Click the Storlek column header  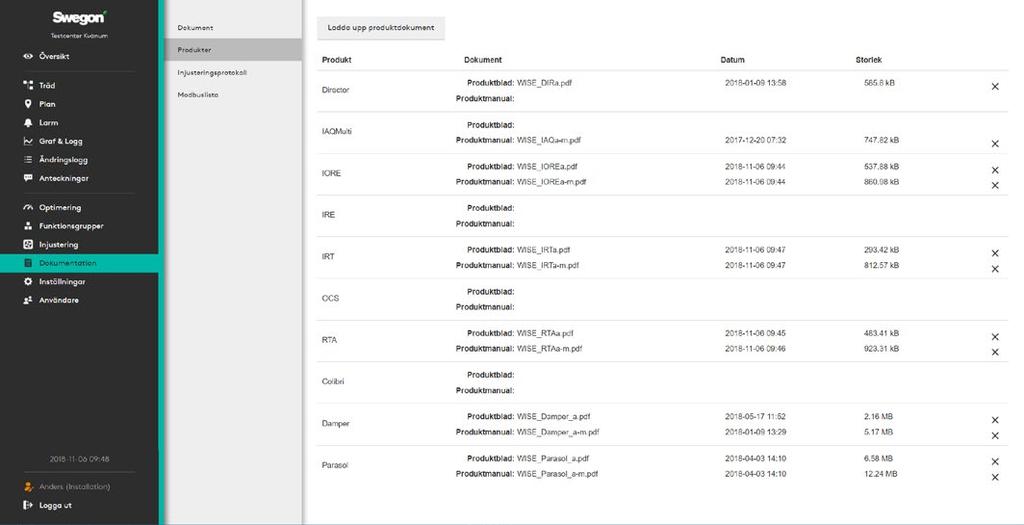pyautogui.click(x=869, y=59)
